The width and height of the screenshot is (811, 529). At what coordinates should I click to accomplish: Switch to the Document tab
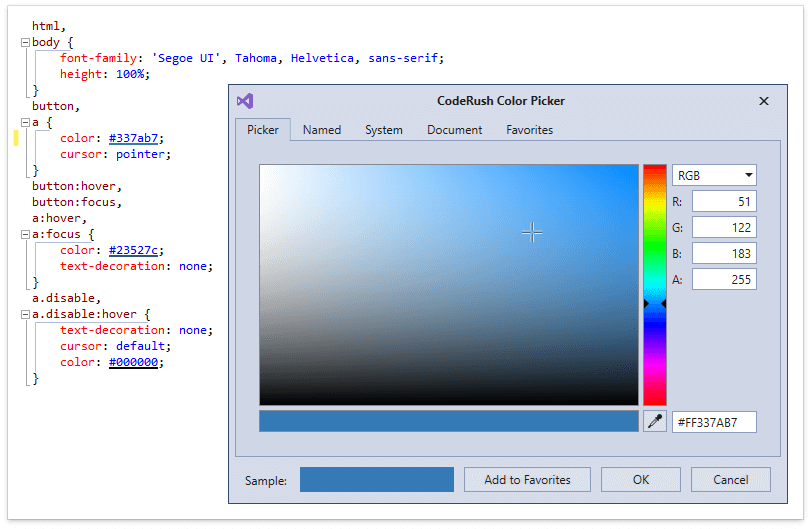pyautogui.click(x=454, y=130)
